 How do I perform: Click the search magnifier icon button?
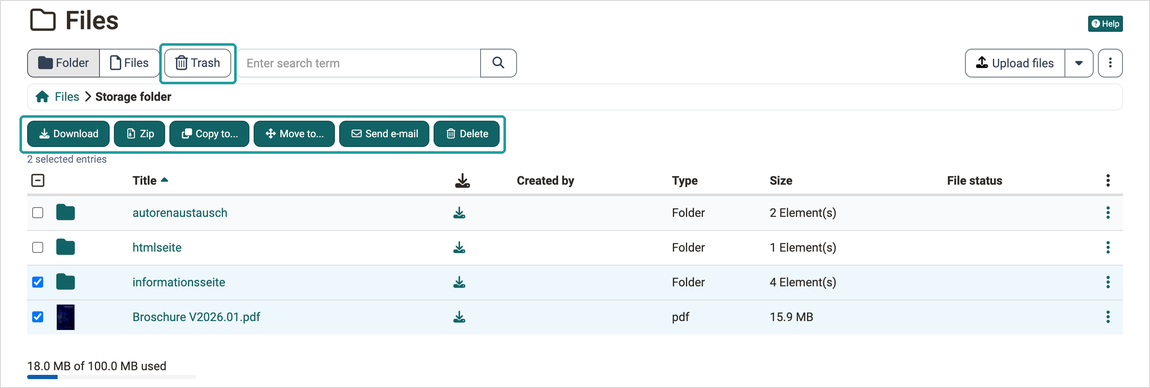(x=498, y=63)
